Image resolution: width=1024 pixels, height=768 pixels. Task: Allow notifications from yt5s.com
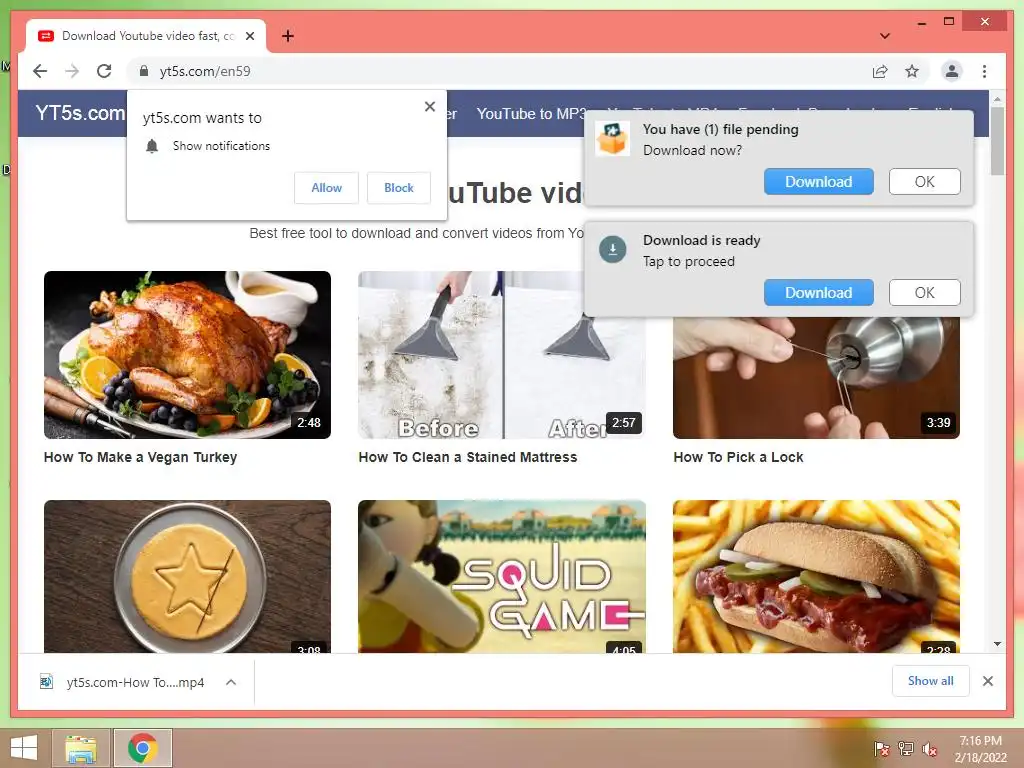326,188
